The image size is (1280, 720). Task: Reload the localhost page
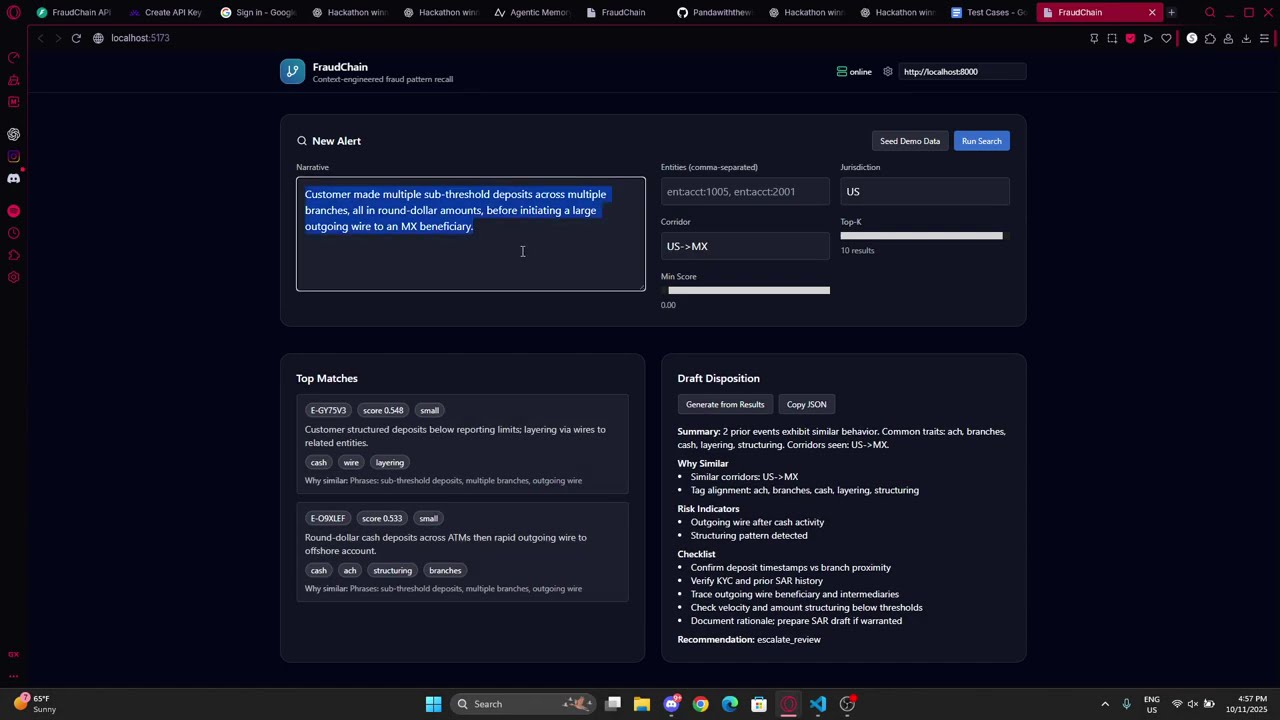[x=76, y=38]
